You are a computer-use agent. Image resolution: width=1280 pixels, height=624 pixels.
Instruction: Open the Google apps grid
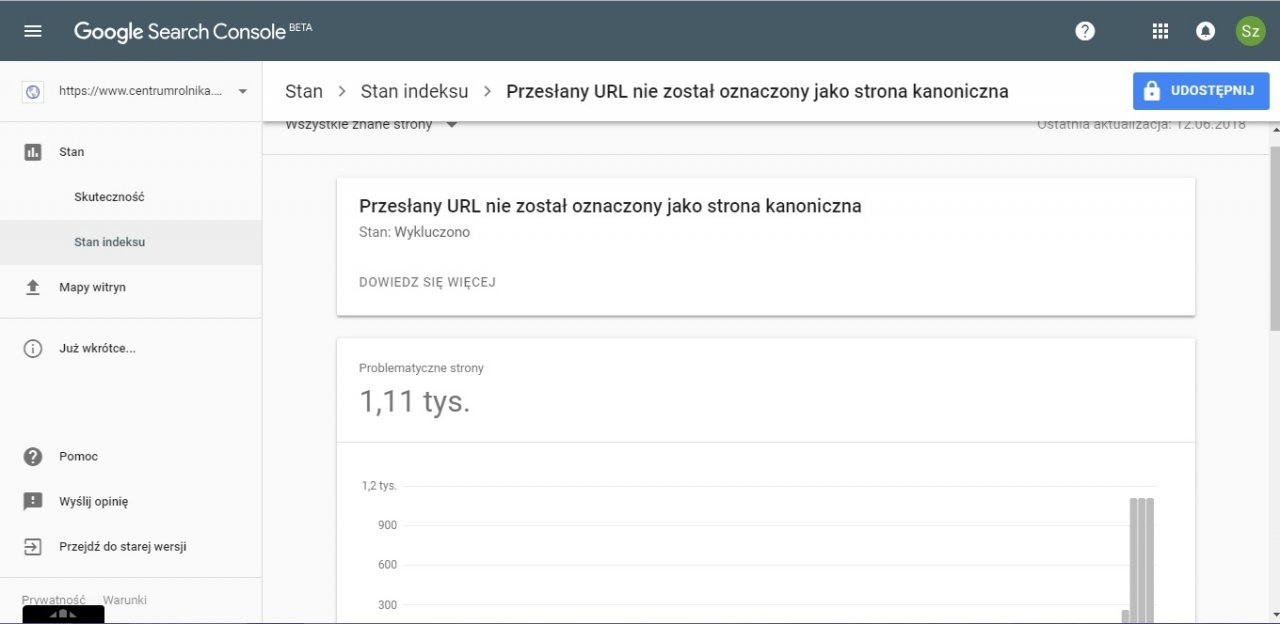click(x=1160, y=31)
